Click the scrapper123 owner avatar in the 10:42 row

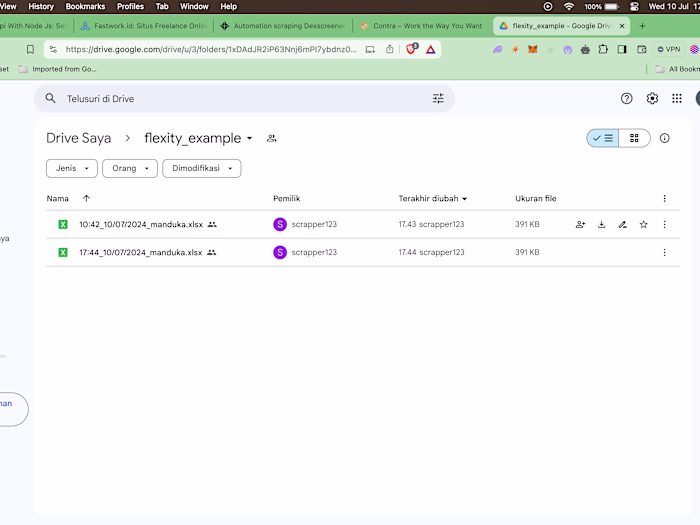coord(280,225)
